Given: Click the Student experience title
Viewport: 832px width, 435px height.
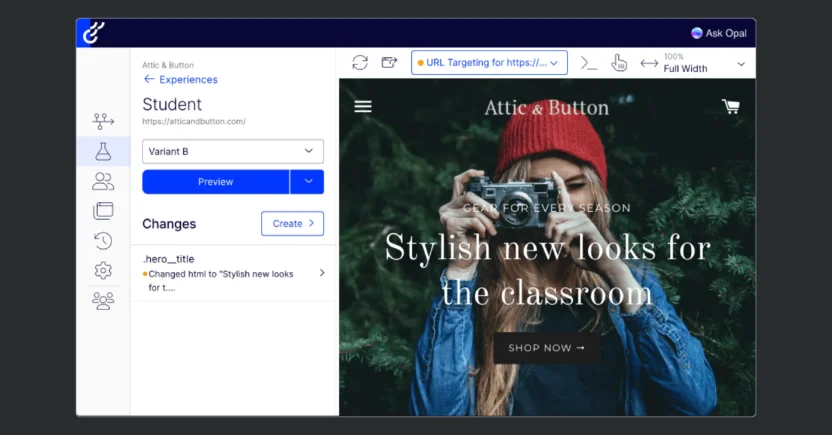Looking at the screenshot, I should point(172,104).
